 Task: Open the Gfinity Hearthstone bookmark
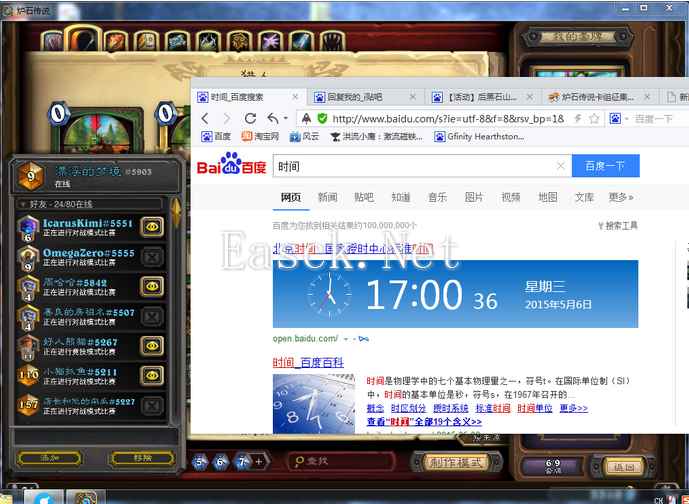[479, 137]
